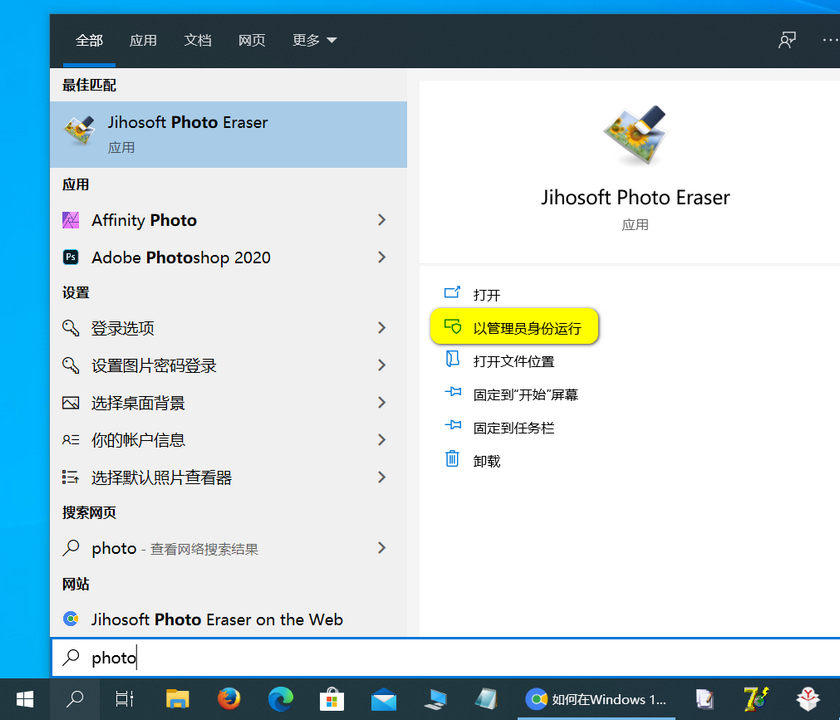Open the more options ellipsis in search header
This screenshot has height=720, width=840.
(830, 40)
